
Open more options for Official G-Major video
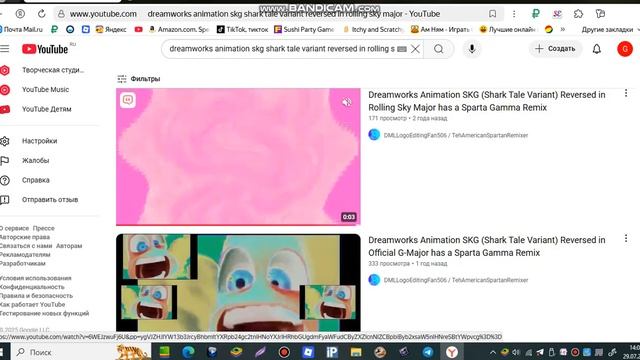tap(626, 238)
